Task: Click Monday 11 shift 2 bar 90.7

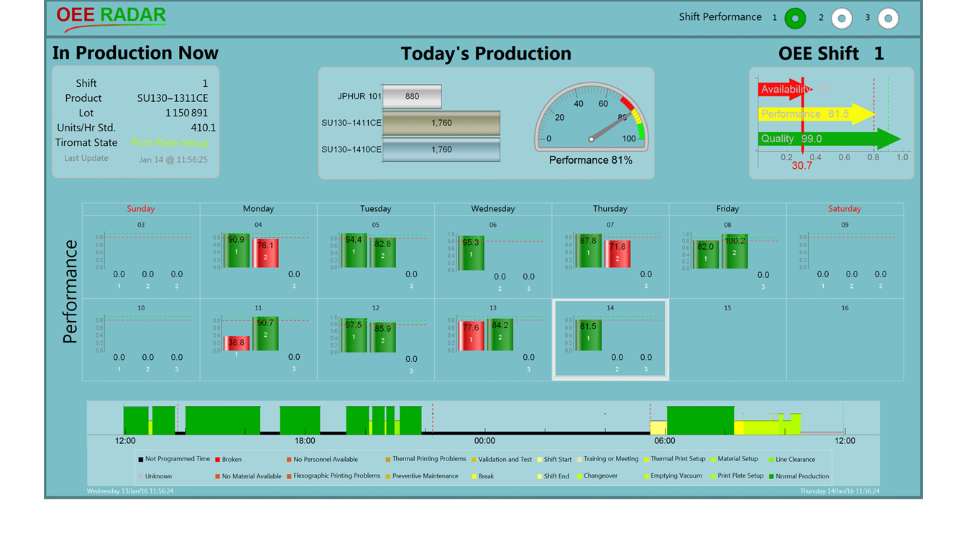Action: click(265, 334)
